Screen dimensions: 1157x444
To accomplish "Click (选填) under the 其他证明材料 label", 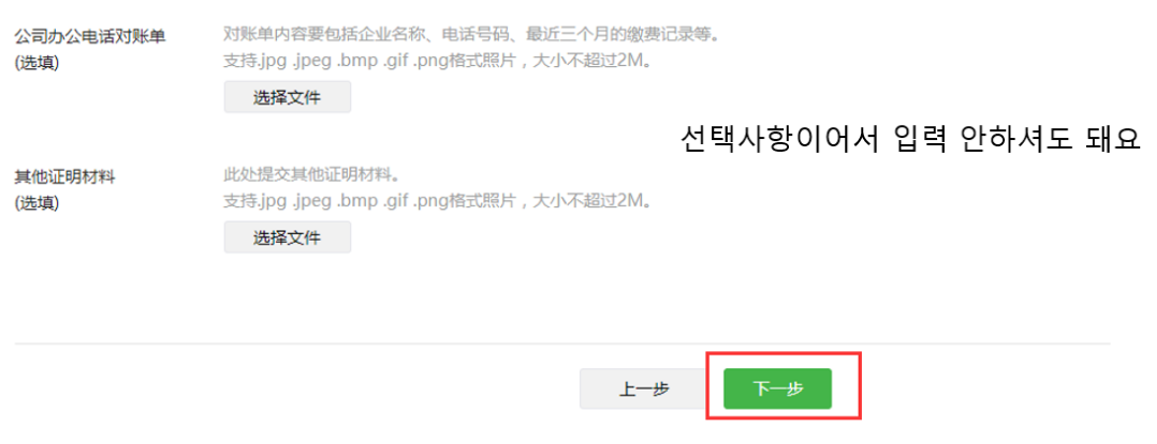I will pyautogui.click(x=36, y=203).
